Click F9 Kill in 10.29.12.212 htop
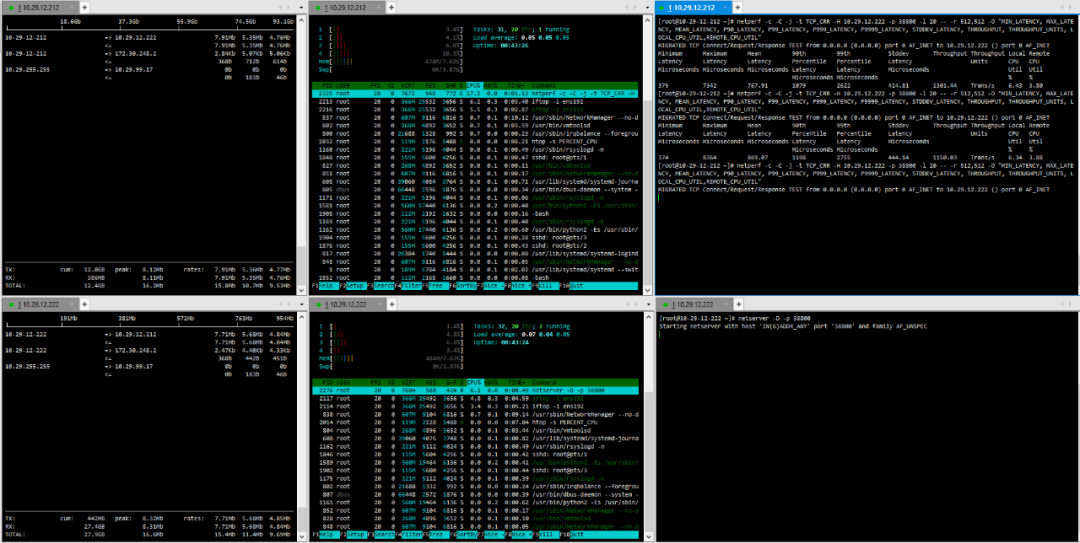1080x543 pixels. (x=544, y=285)
